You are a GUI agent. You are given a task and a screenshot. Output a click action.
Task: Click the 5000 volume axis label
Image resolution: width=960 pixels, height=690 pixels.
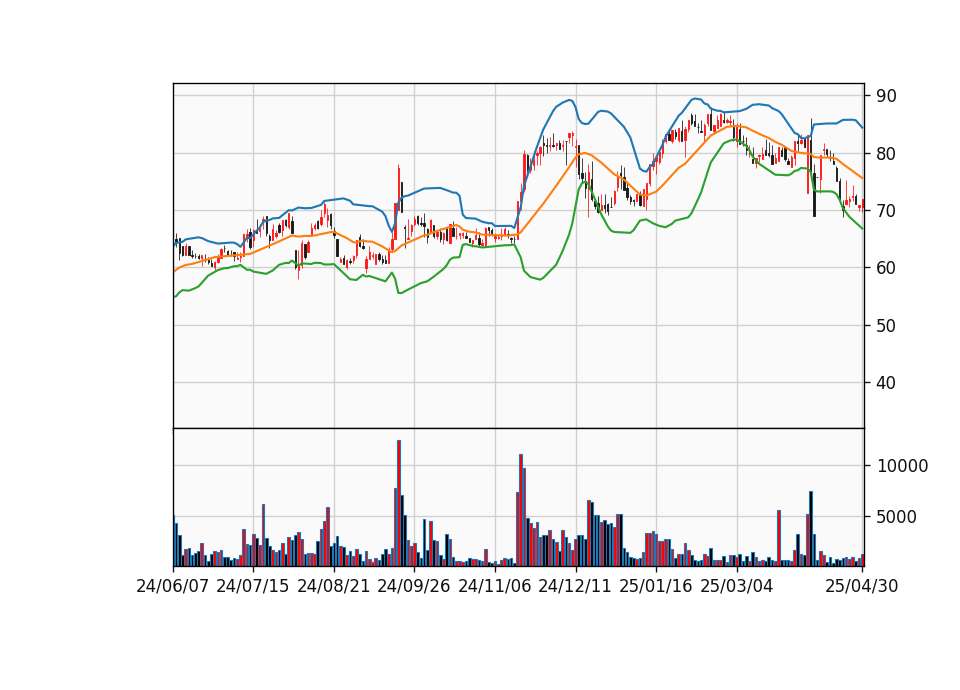click(x=897, y=517)
